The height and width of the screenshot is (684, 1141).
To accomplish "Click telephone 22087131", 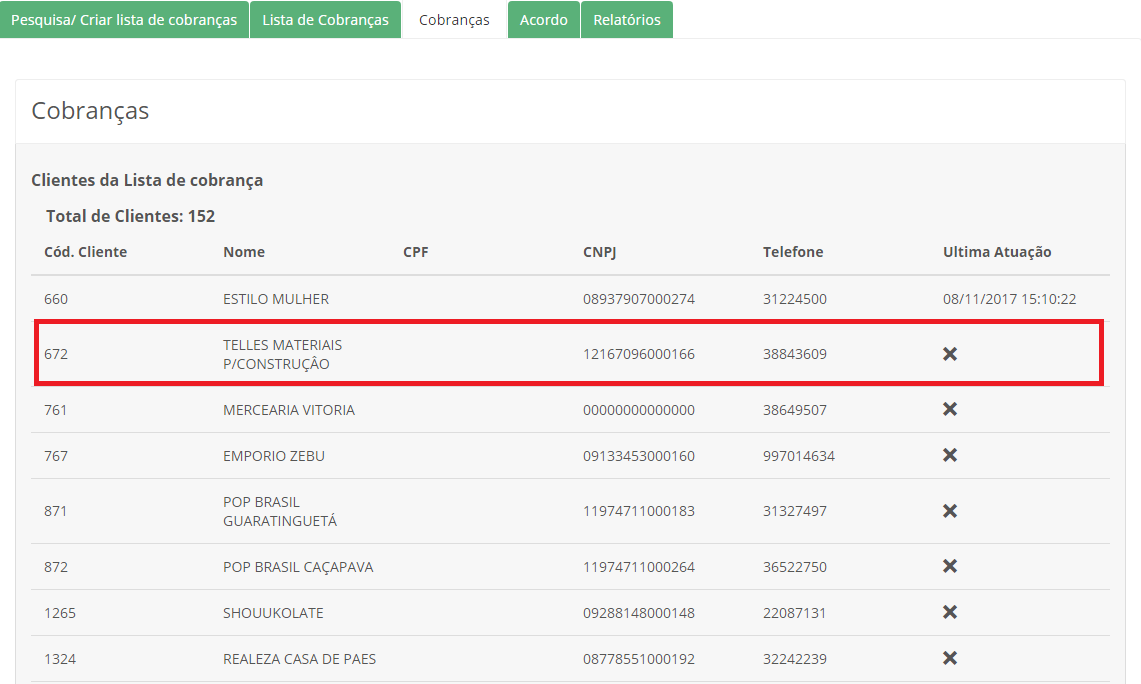I will [x=795, y=613].
